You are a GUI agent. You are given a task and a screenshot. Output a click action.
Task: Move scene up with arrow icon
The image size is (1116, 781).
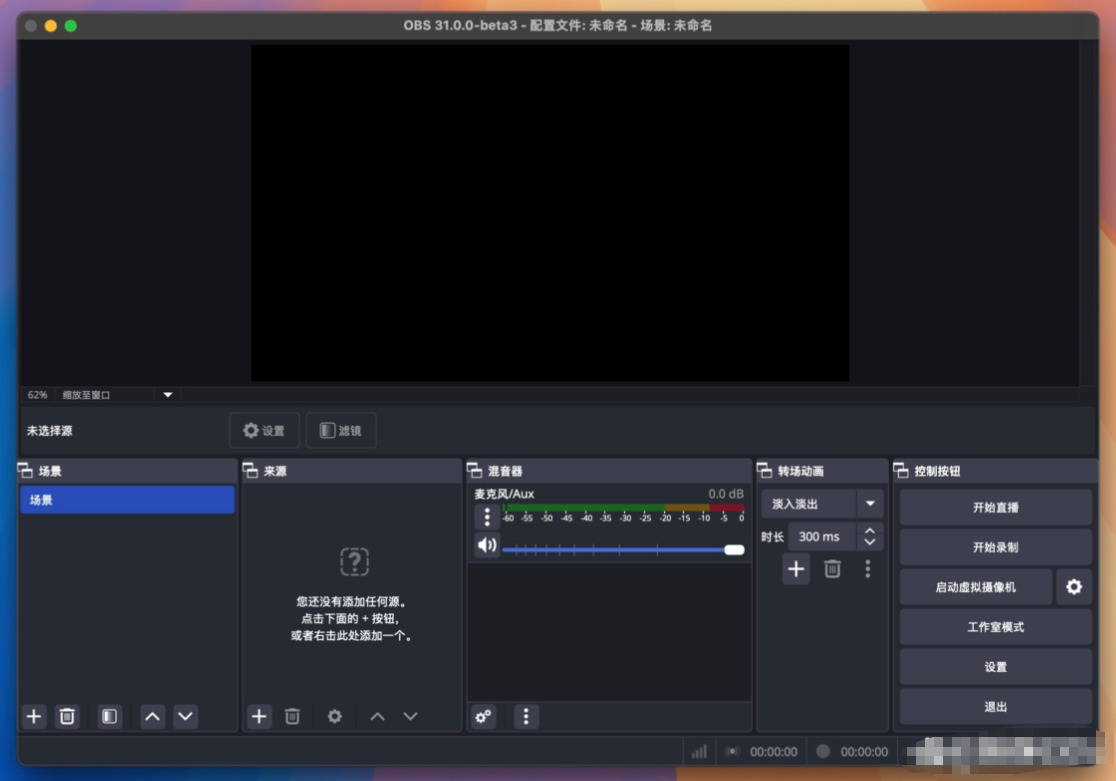pos(152,716)
